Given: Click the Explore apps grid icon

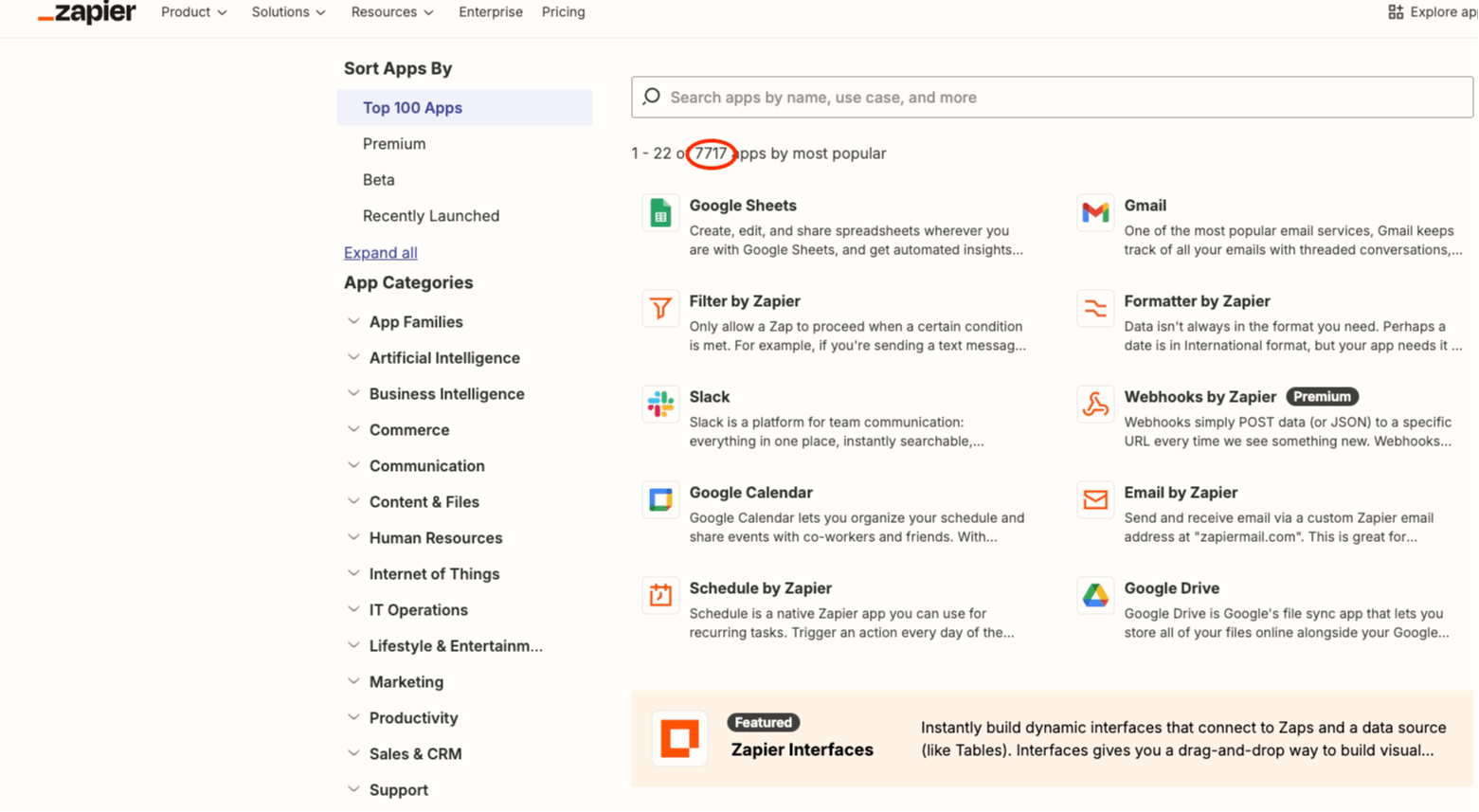Looking at the screenshot, I should pos(1396,12).
